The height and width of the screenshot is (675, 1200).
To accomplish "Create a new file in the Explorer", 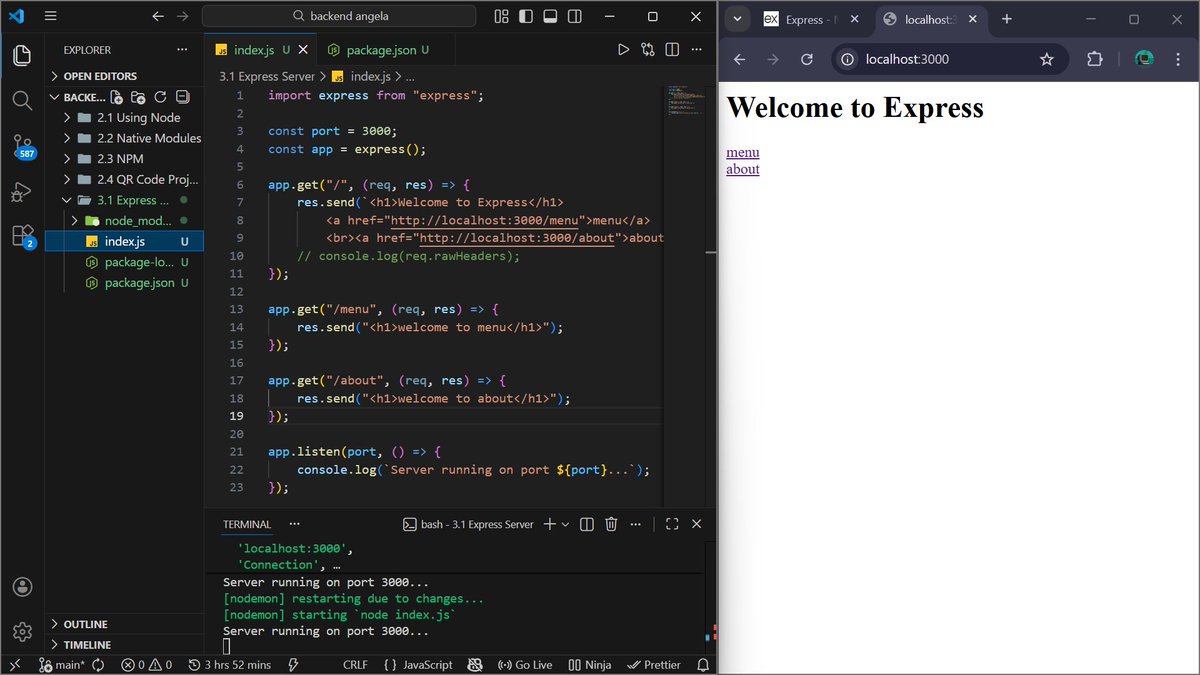I will (115, 97).
